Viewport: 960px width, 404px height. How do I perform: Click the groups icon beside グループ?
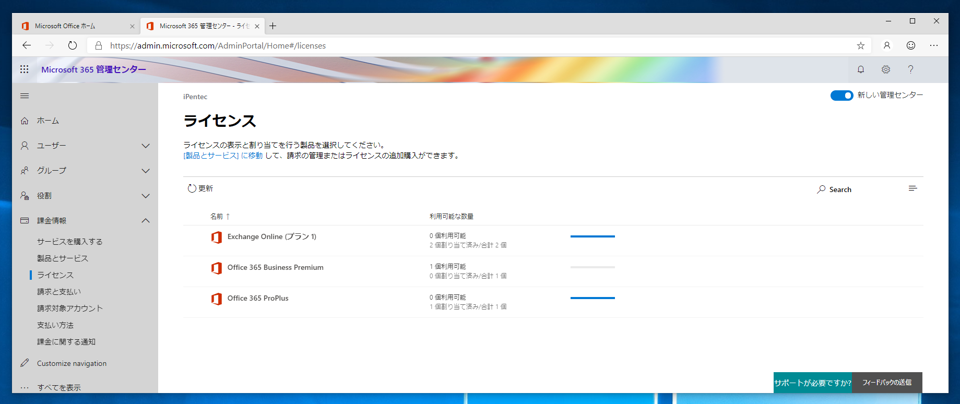tap(24, 171)
